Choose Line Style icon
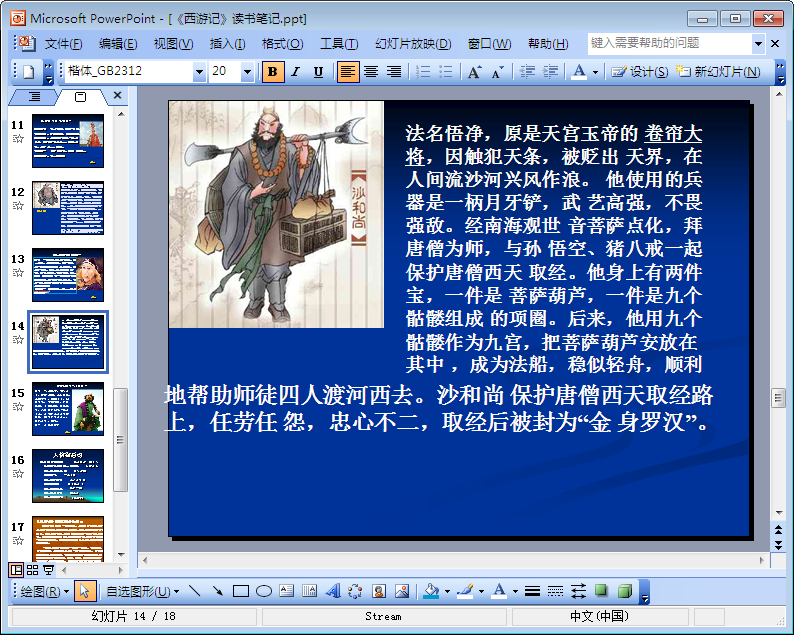This screenshot has width=794, height=635. tap(532, 591)
